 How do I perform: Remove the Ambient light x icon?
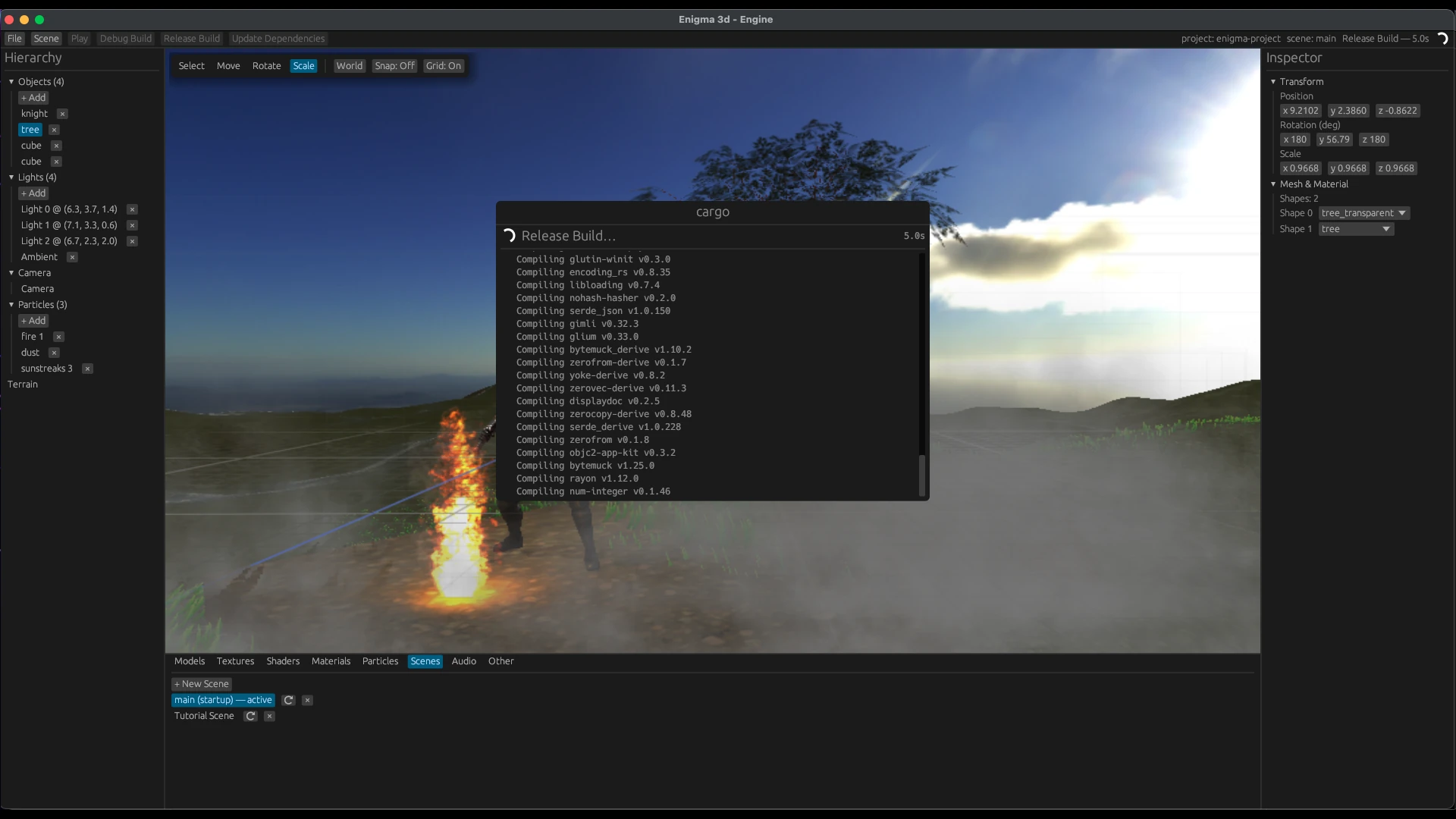72,257
